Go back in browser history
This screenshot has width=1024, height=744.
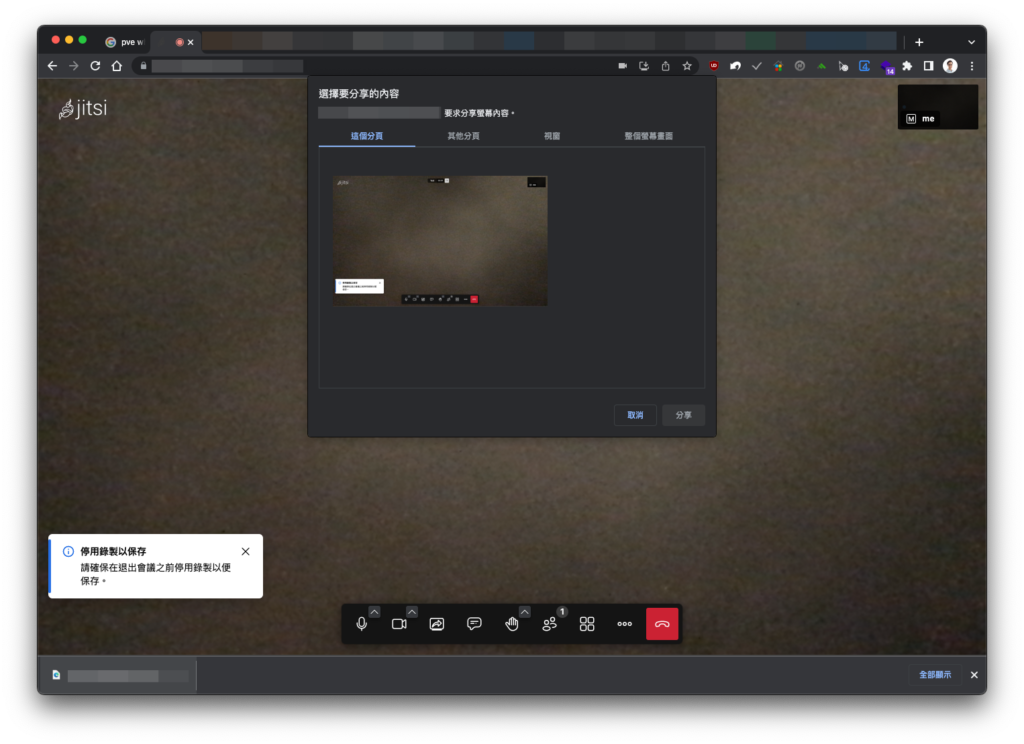click(52, 66)
